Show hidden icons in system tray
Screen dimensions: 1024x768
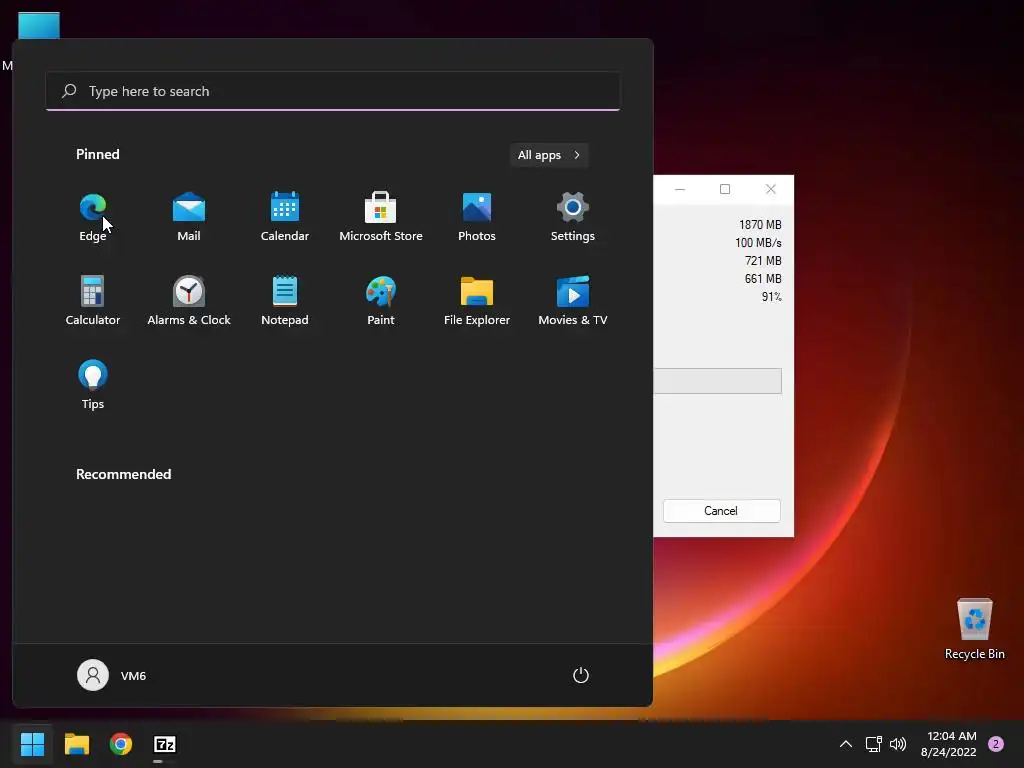tap(845, 744)
